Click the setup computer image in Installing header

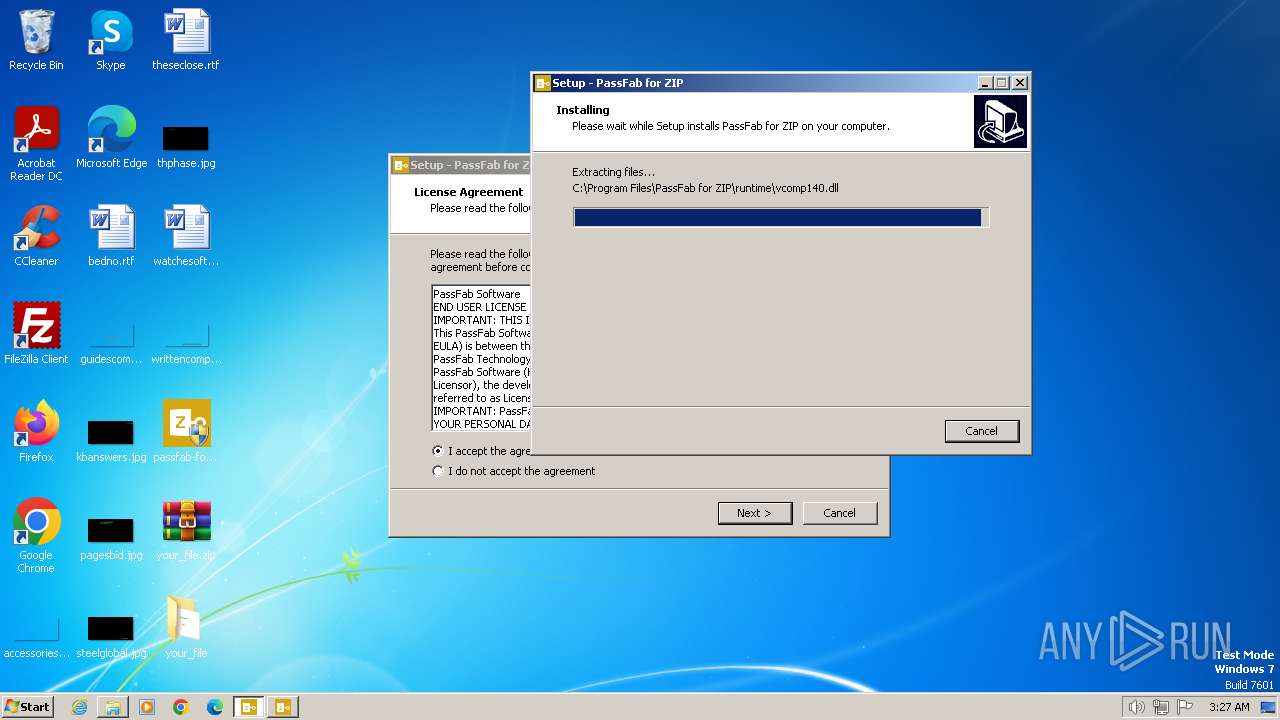click(1000, 121)
